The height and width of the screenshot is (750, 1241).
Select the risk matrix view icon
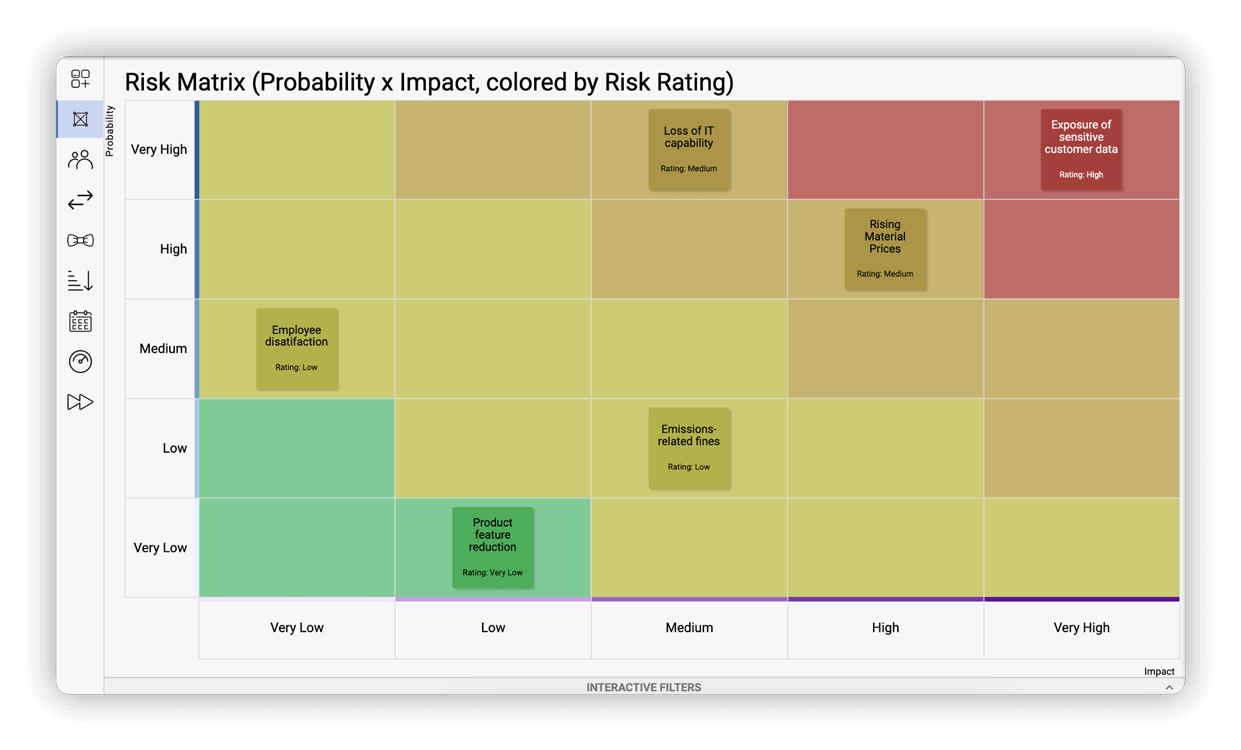click(80, 120)
